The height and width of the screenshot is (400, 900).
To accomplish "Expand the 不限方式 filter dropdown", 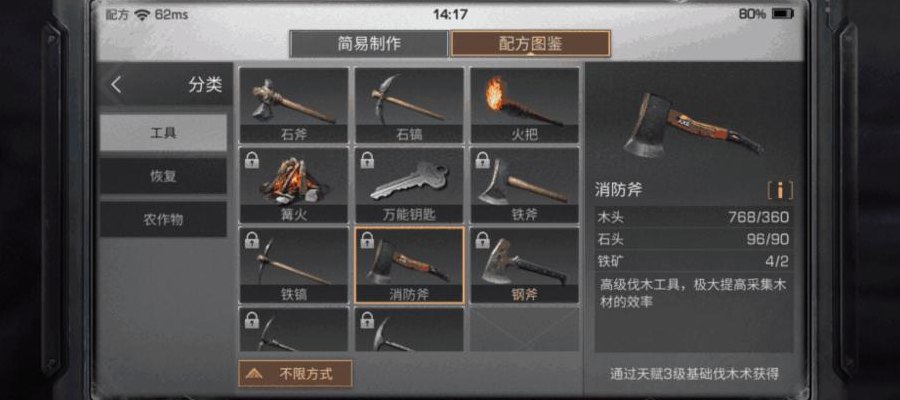I will pos(295,374).
